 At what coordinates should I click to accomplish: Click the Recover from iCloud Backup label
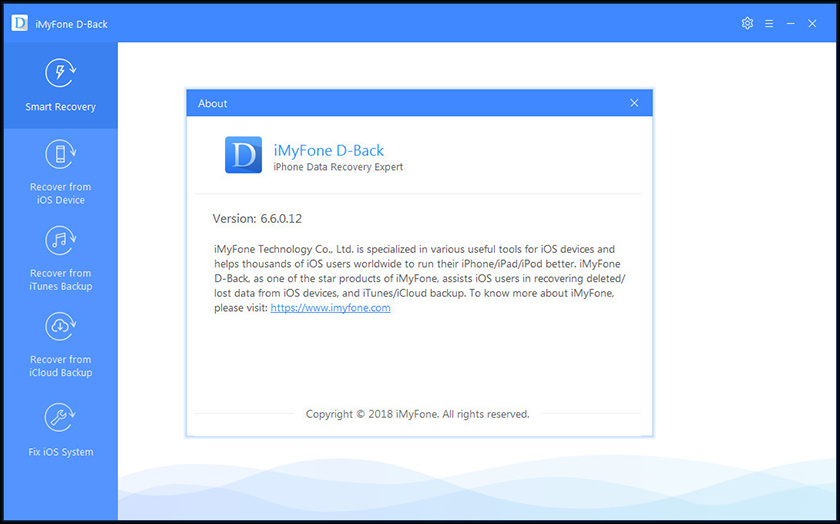[x=61, y=366]
